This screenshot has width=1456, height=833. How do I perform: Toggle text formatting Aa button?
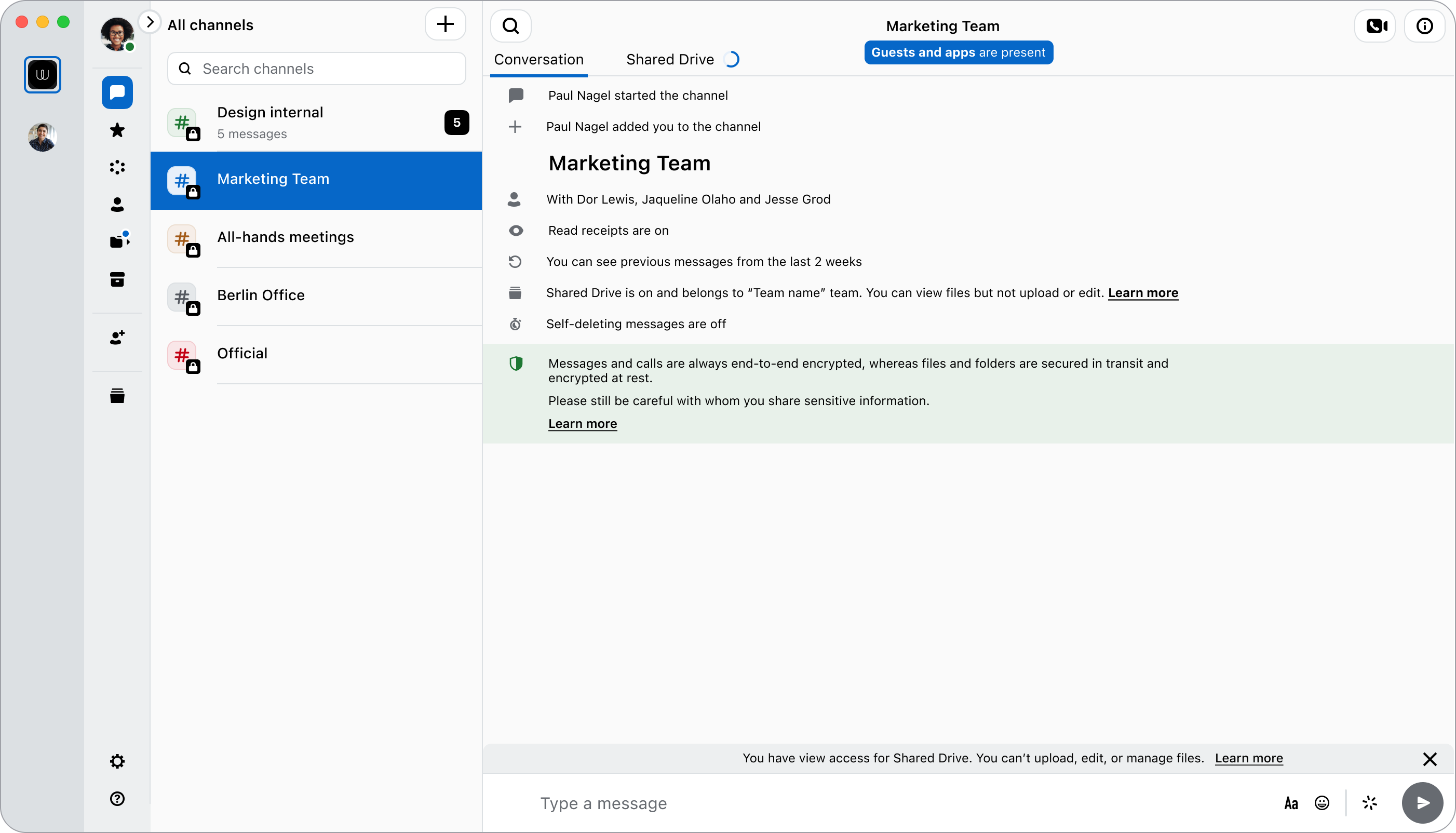[x=1291, y=803]
